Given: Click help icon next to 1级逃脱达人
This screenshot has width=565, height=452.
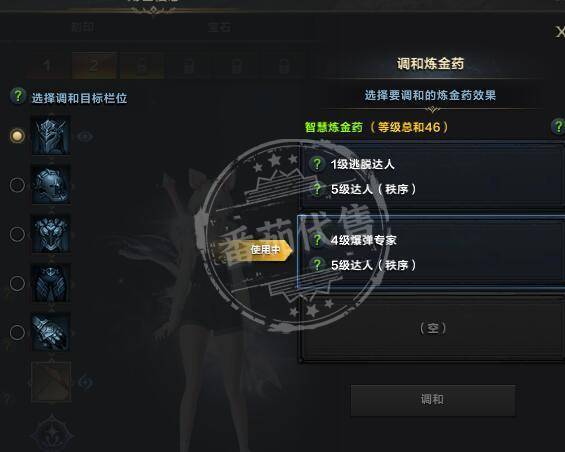Looking at the screenshot, I should 317,164.
